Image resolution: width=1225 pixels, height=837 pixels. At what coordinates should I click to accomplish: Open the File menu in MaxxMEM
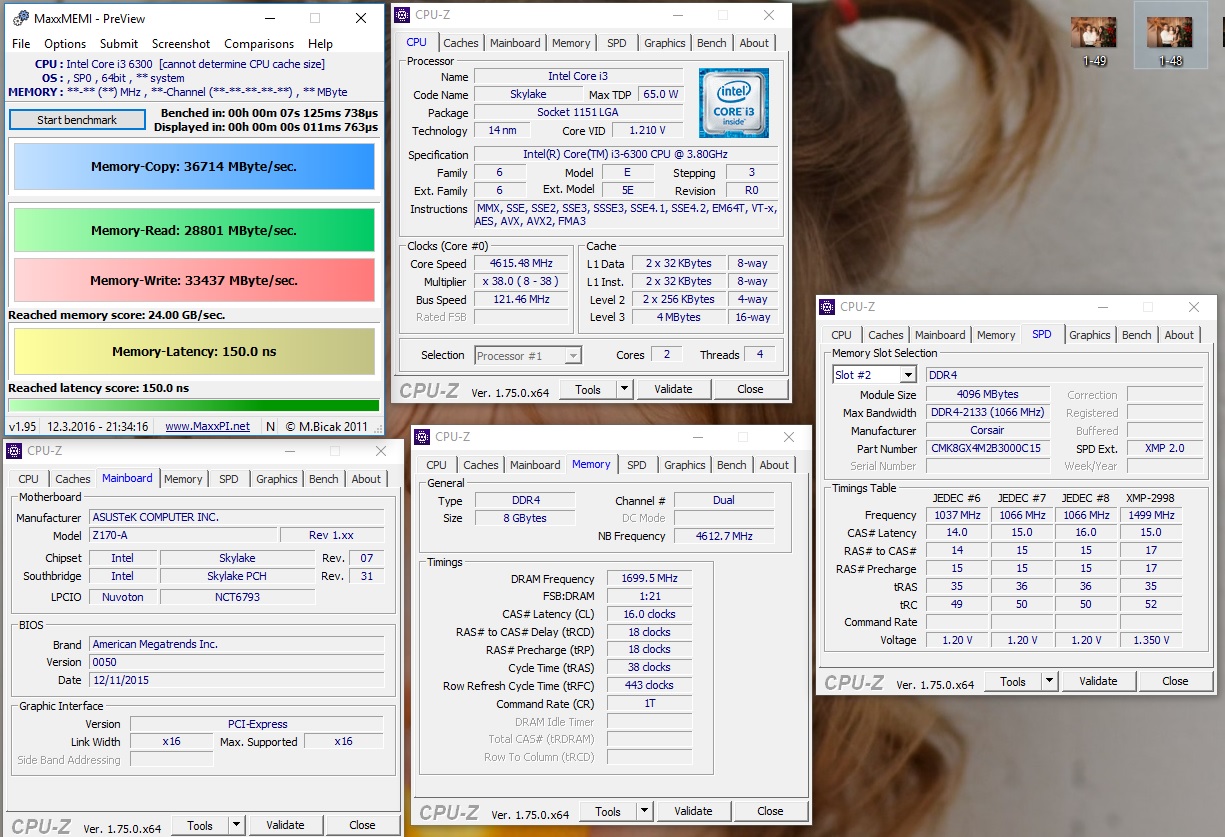21,44
